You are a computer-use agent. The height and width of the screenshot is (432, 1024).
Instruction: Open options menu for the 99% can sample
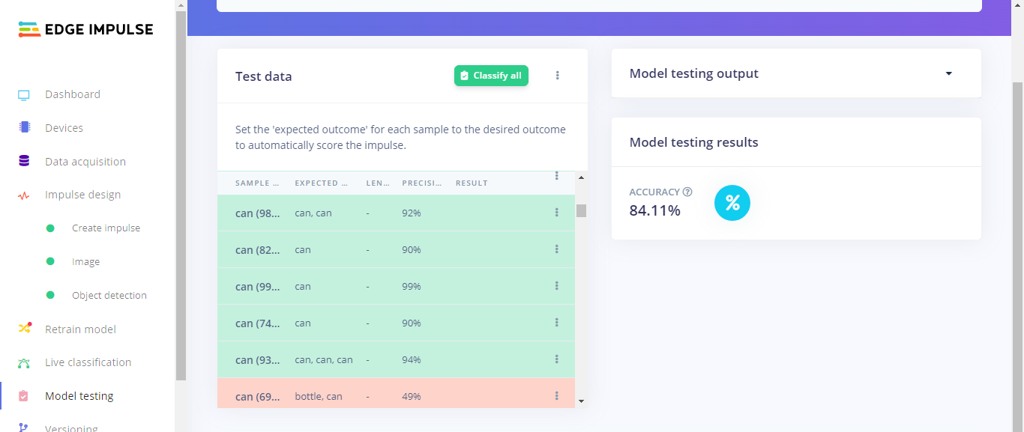click(x=557, y=286)
